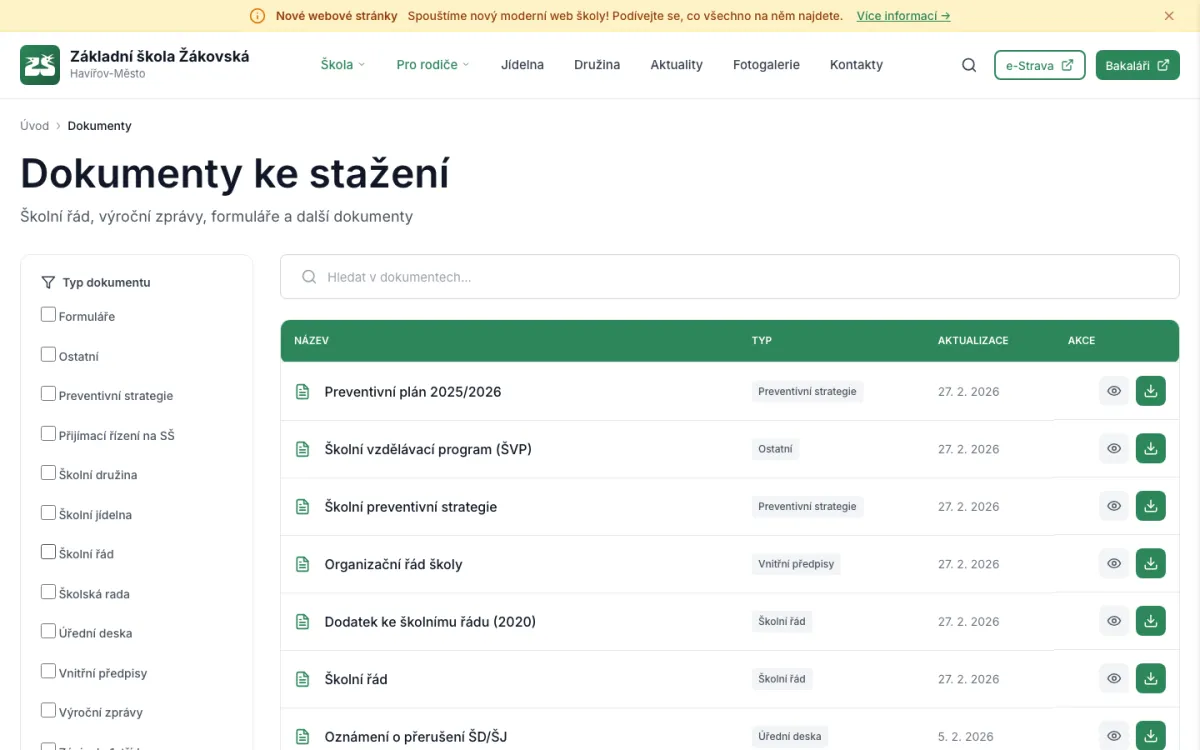The height and width of the screenshot is (750, 1200).
Task: Open the Fotogalerie section
Action: click(766, 64)
